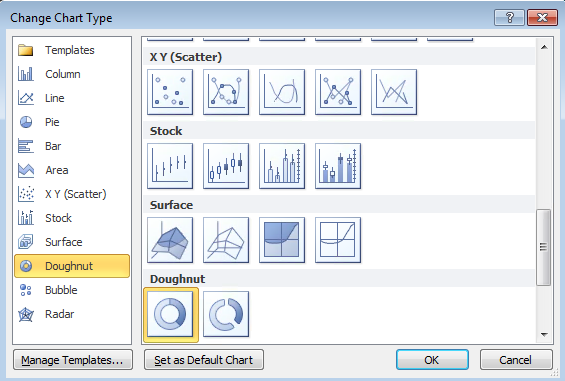Pick Scatter with Straight Lines chart
The height and width of the screenshot is (381, 565).
click(x=394, y=92)
